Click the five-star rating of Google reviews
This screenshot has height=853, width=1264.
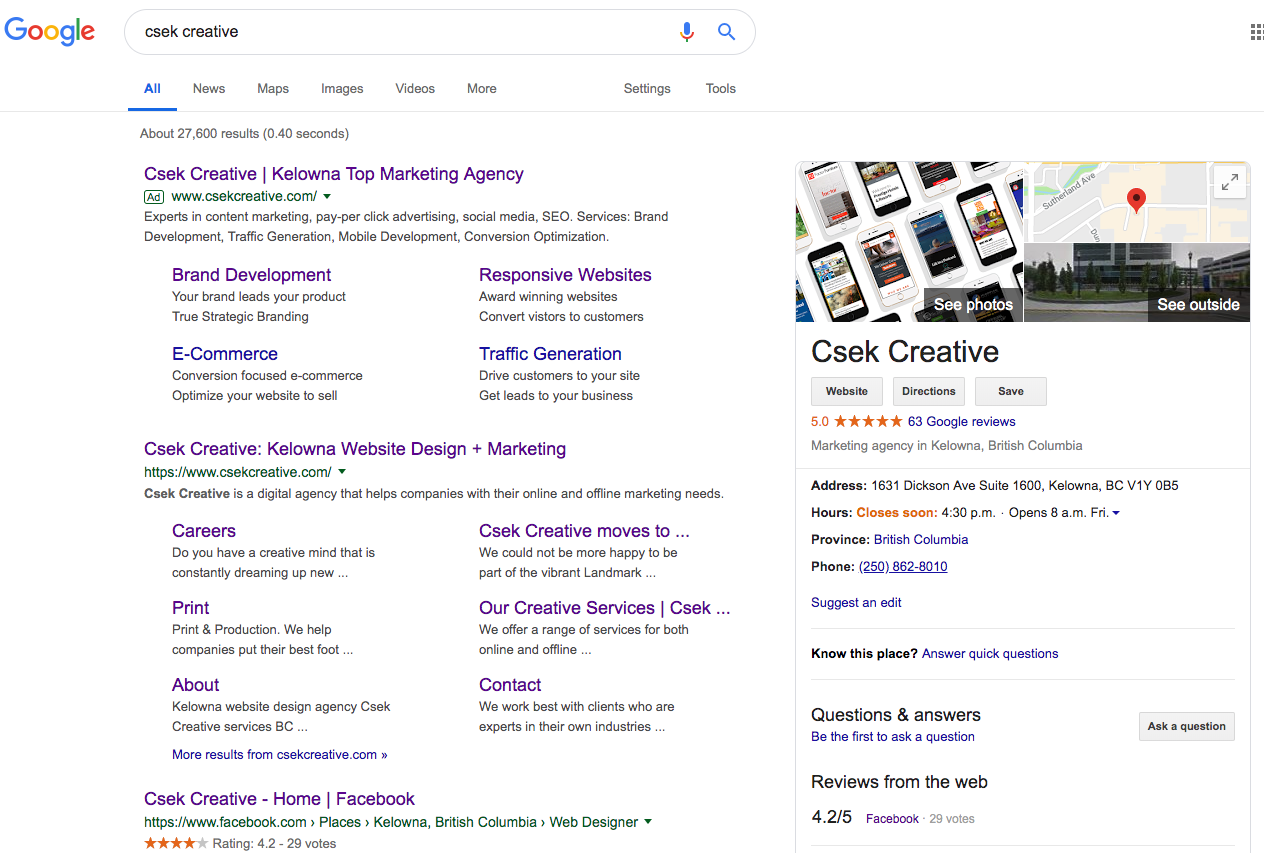pos(868,422)
